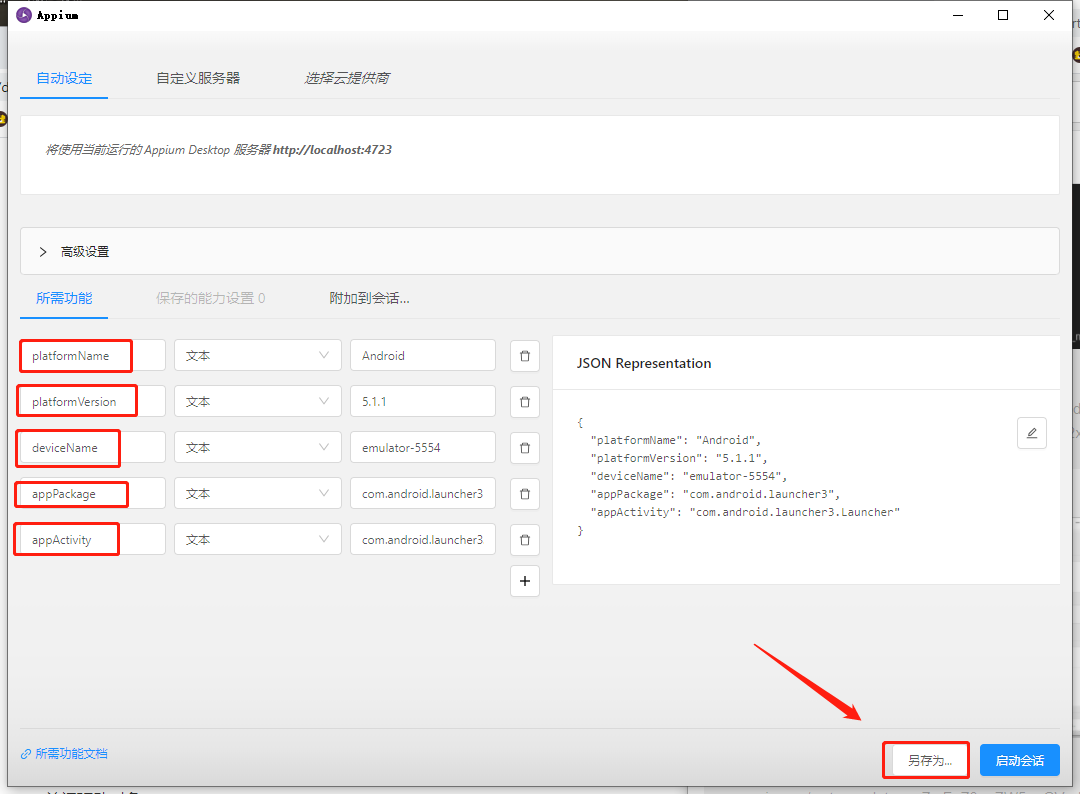Delete the appPackage capability row
The width and height of the screenshot is (1080, 794).
[525, 494]
